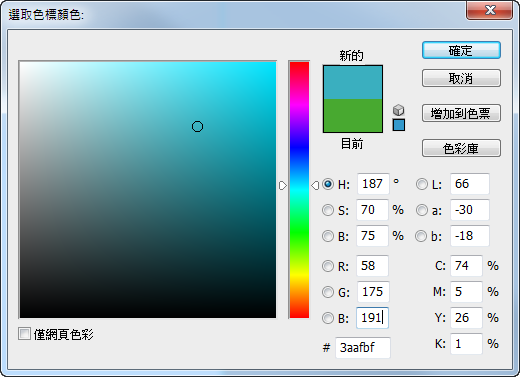The width and height of the screenshot is (520, 377).
Task: Click the Y yellow field showing 26
Action: 466,318
